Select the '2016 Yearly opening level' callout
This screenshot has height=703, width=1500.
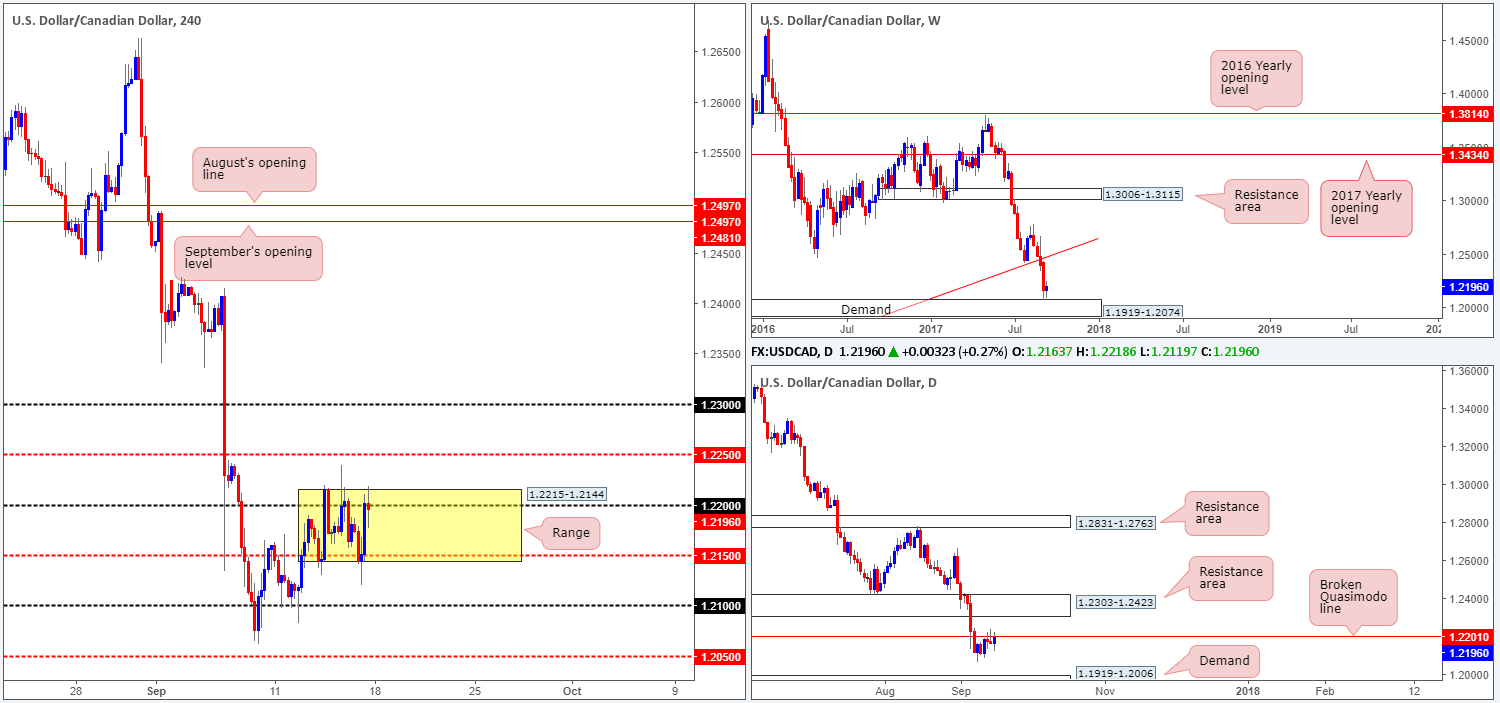click(x=1256, y=79)
